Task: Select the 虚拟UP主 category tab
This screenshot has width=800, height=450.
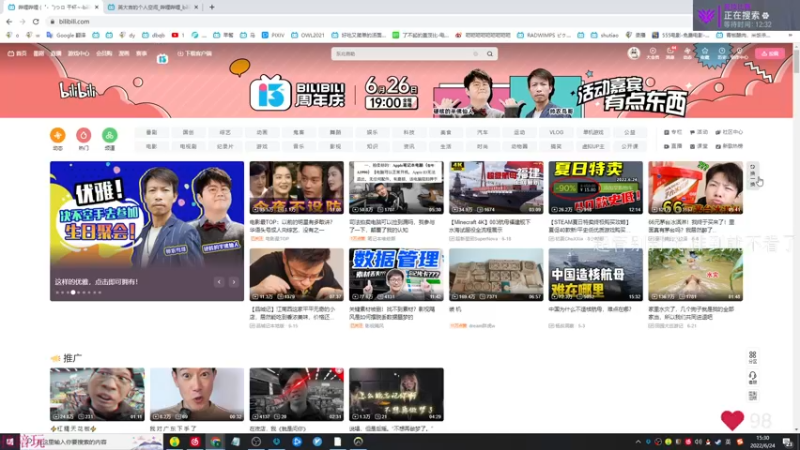Action: click(x=593, y=146)
